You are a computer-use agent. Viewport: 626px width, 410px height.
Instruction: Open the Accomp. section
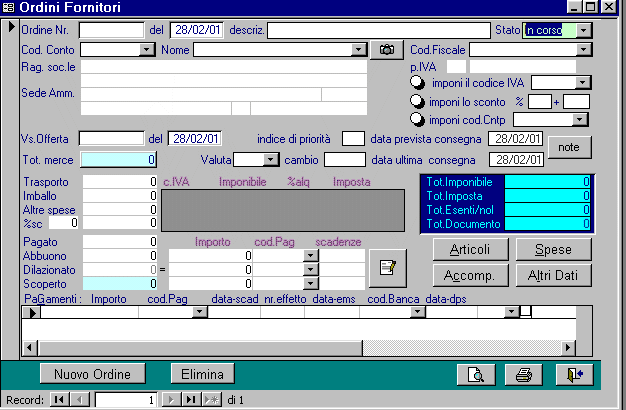point(470,275)
